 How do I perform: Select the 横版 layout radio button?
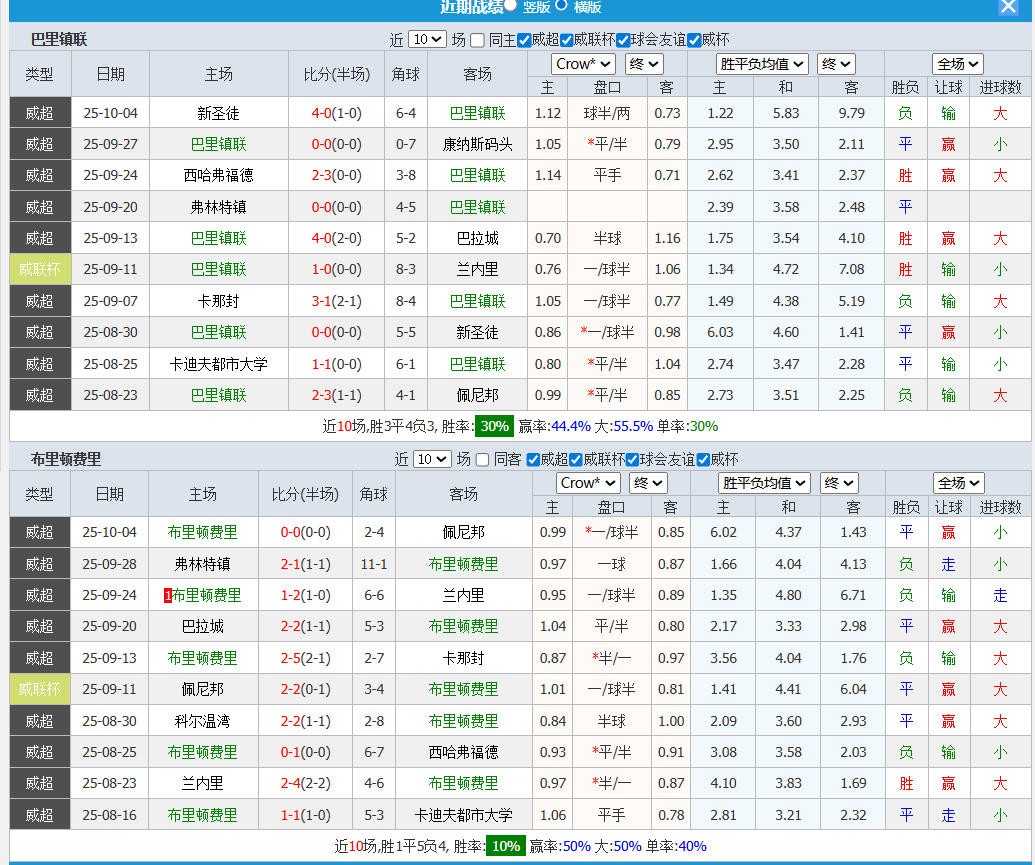click(x=561, y=5)
